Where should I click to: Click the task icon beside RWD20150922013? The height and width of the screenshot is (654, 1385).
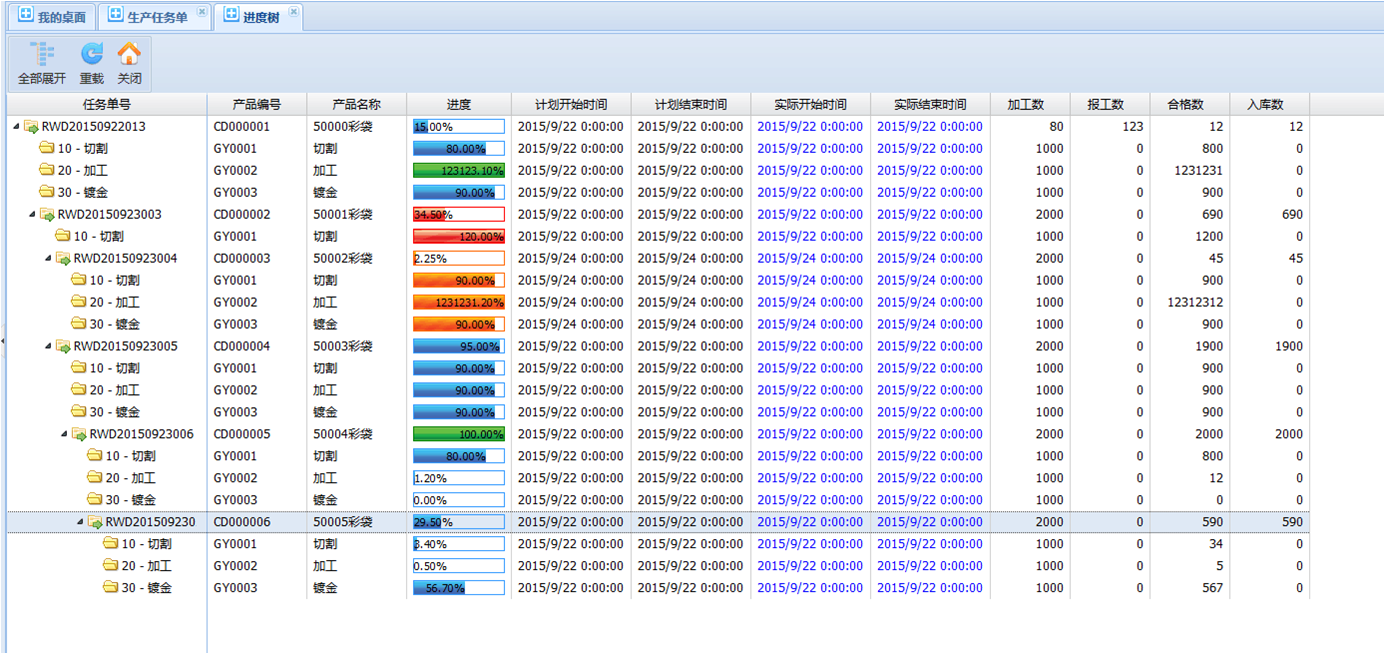(31, 127)
